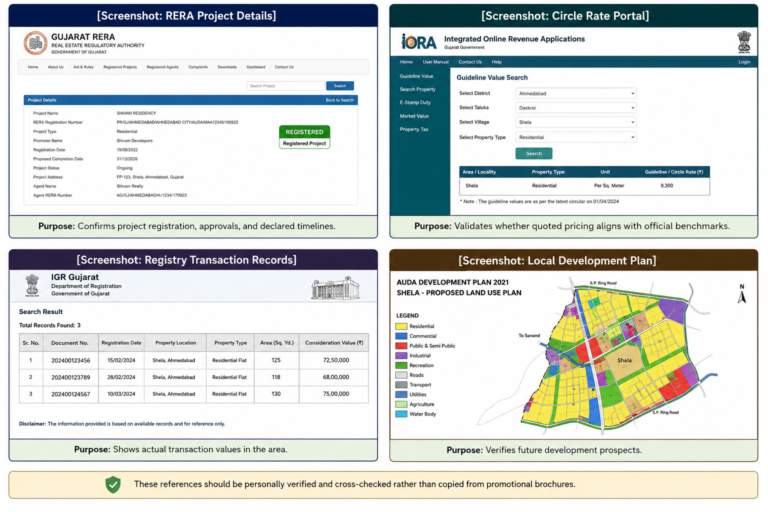Click the Login link in iORA
768x512 pixels.
(744, 62)
